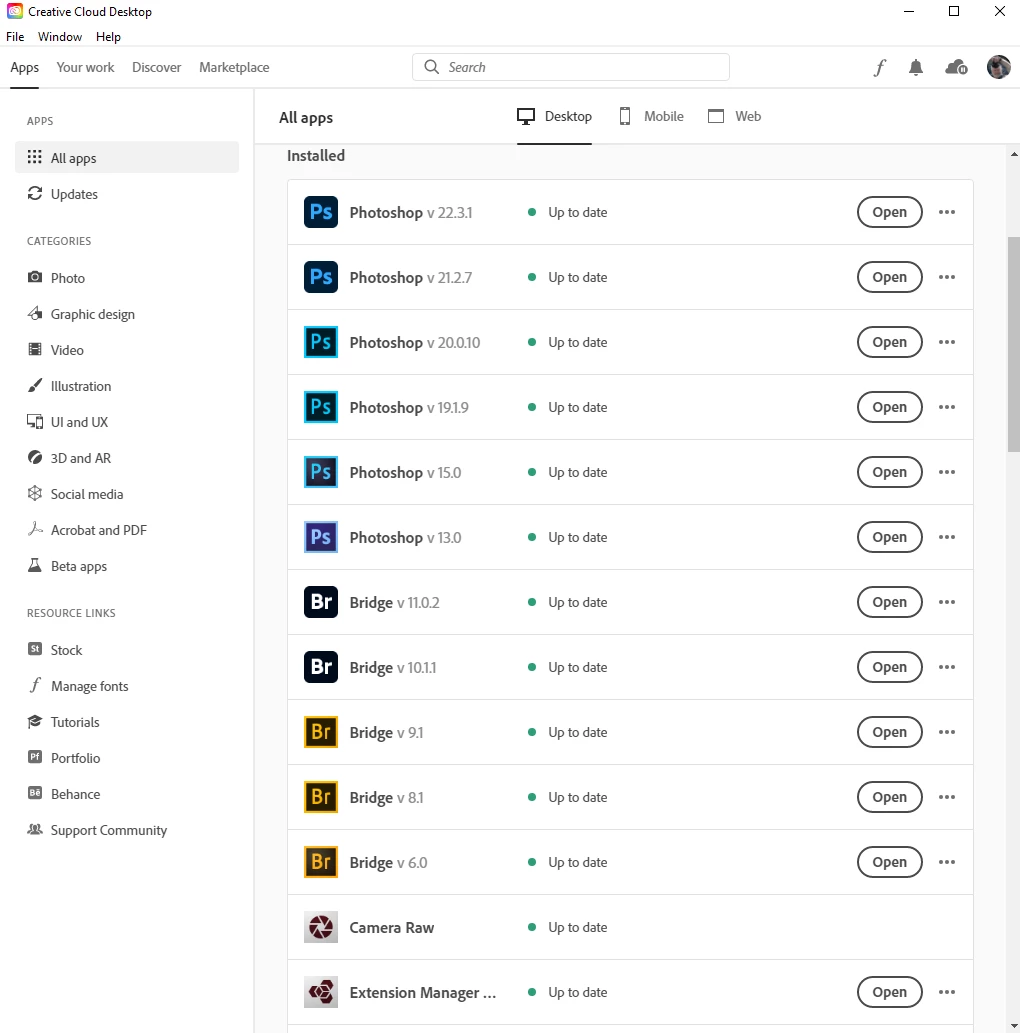Open the fonts icon in top bar
The image size is (1020, 1033).
(880, 67)
